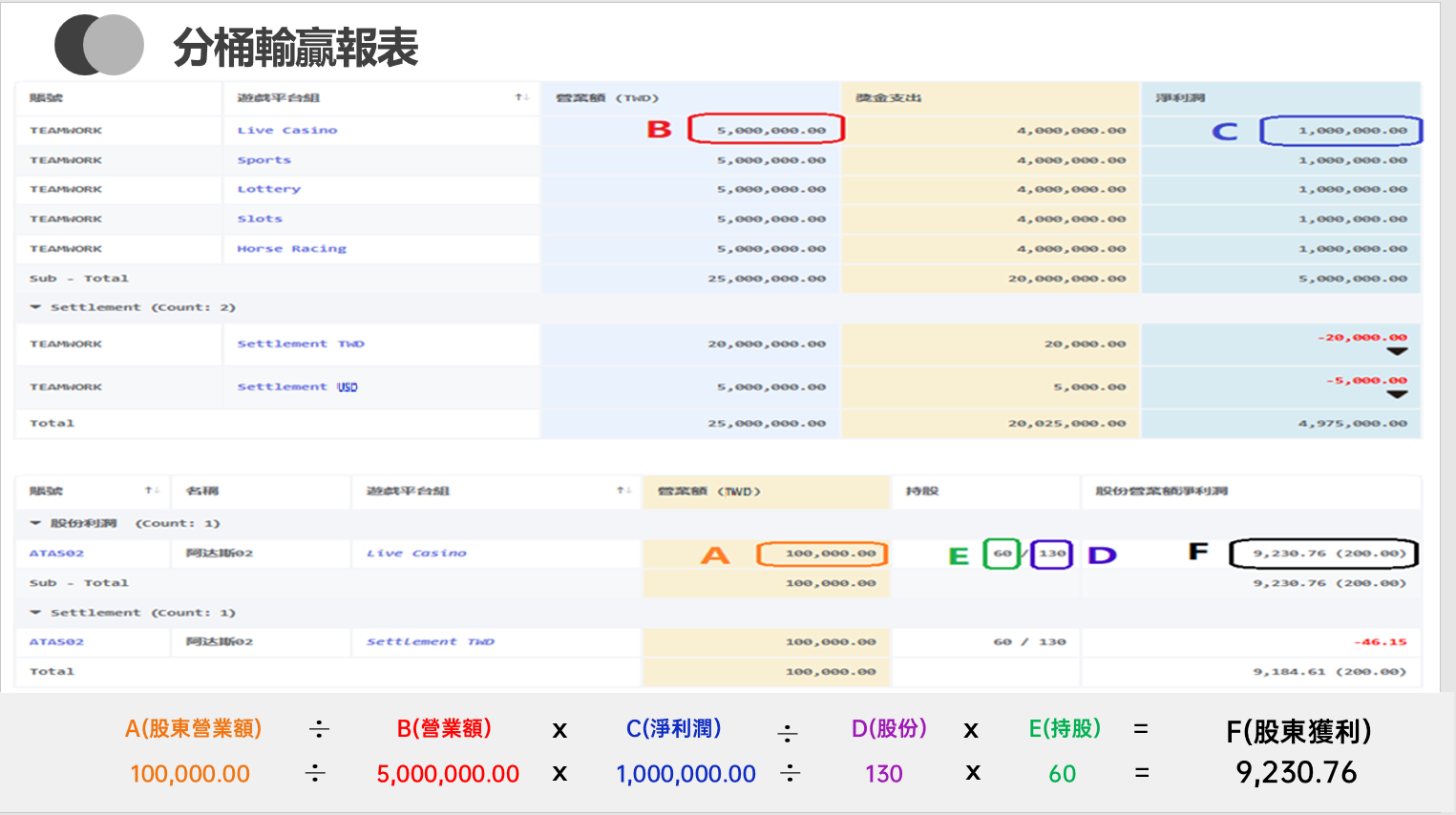Select the red -5,000.00 net profit value

coord(1366,380)
